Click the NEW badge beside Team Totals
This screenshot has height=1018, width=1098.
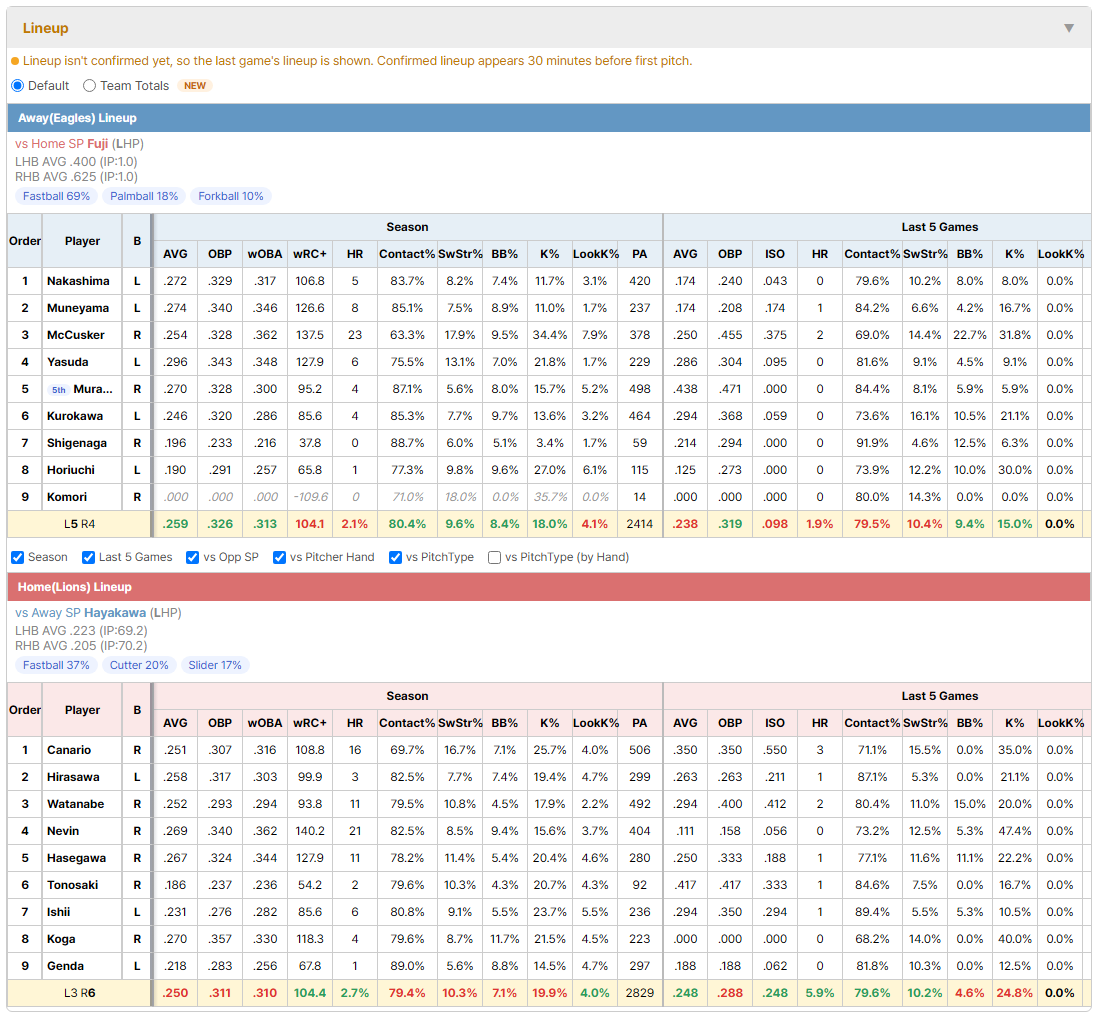[195, 85]
